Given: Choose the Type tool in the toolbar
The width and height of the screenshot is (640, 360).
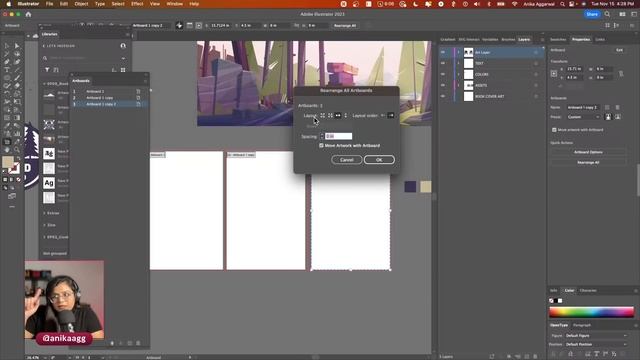Looking at the screenshot, I should coord(7,70).
